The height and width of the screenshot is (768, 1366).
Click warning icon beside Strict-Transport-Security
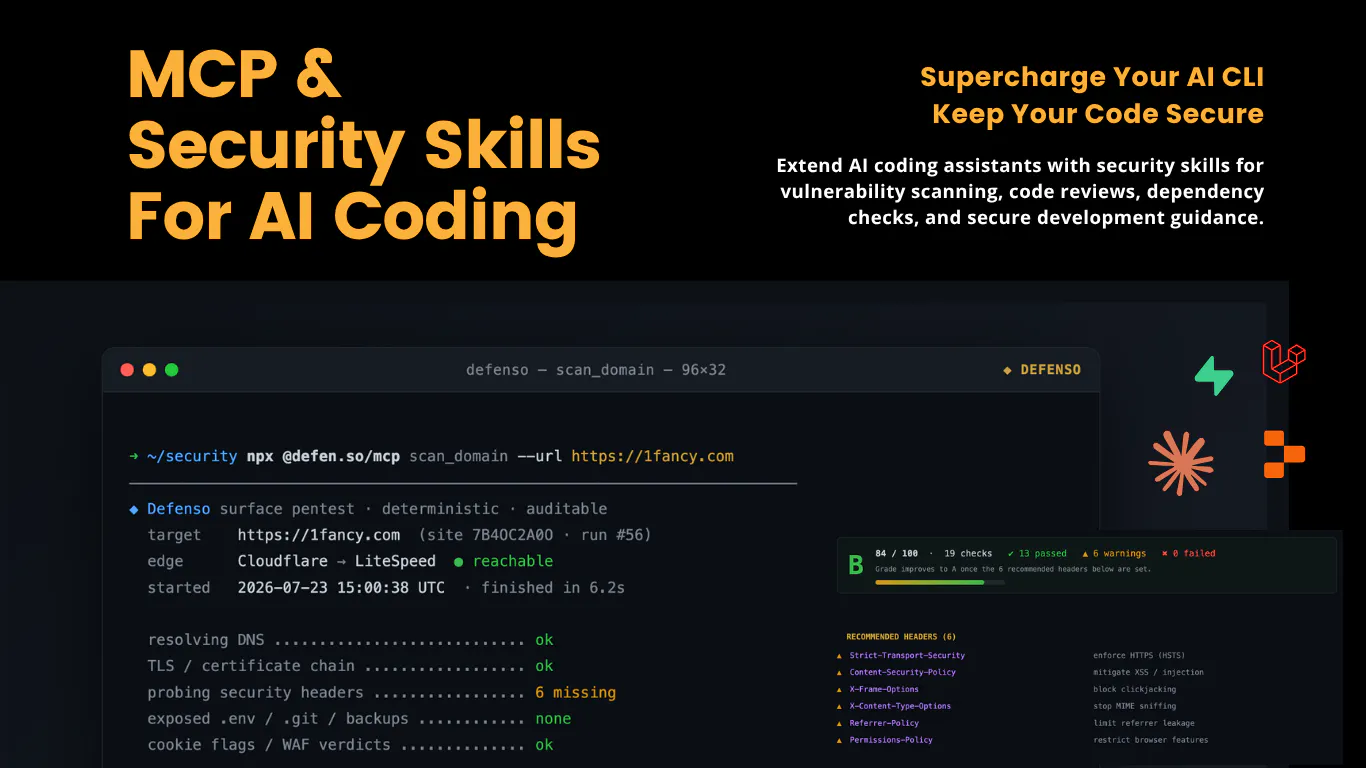tap(839, 656)
